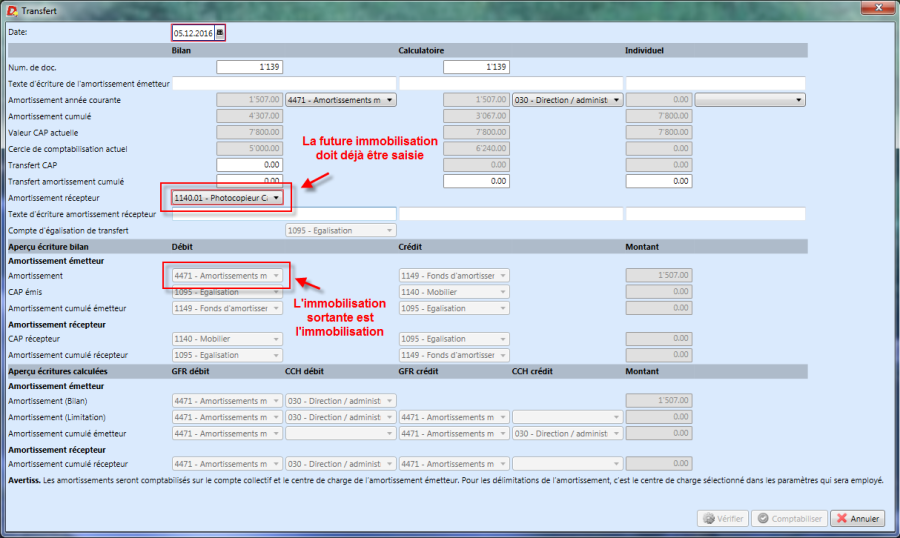Open the calendar picker beside the date field
The width and height of the screenshot is (900, 538).
coord(220,33)
